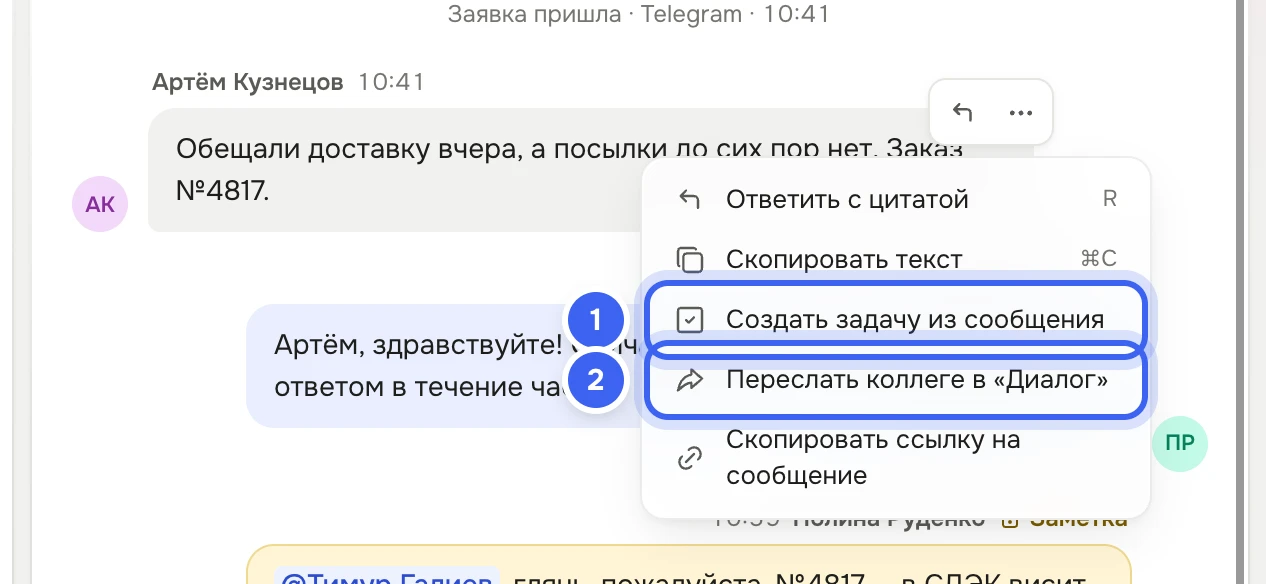Viewport: 1266px width, 584px height.
Task: Select "Создать задачу из сообщения"
Action: (x=896, y=320)
